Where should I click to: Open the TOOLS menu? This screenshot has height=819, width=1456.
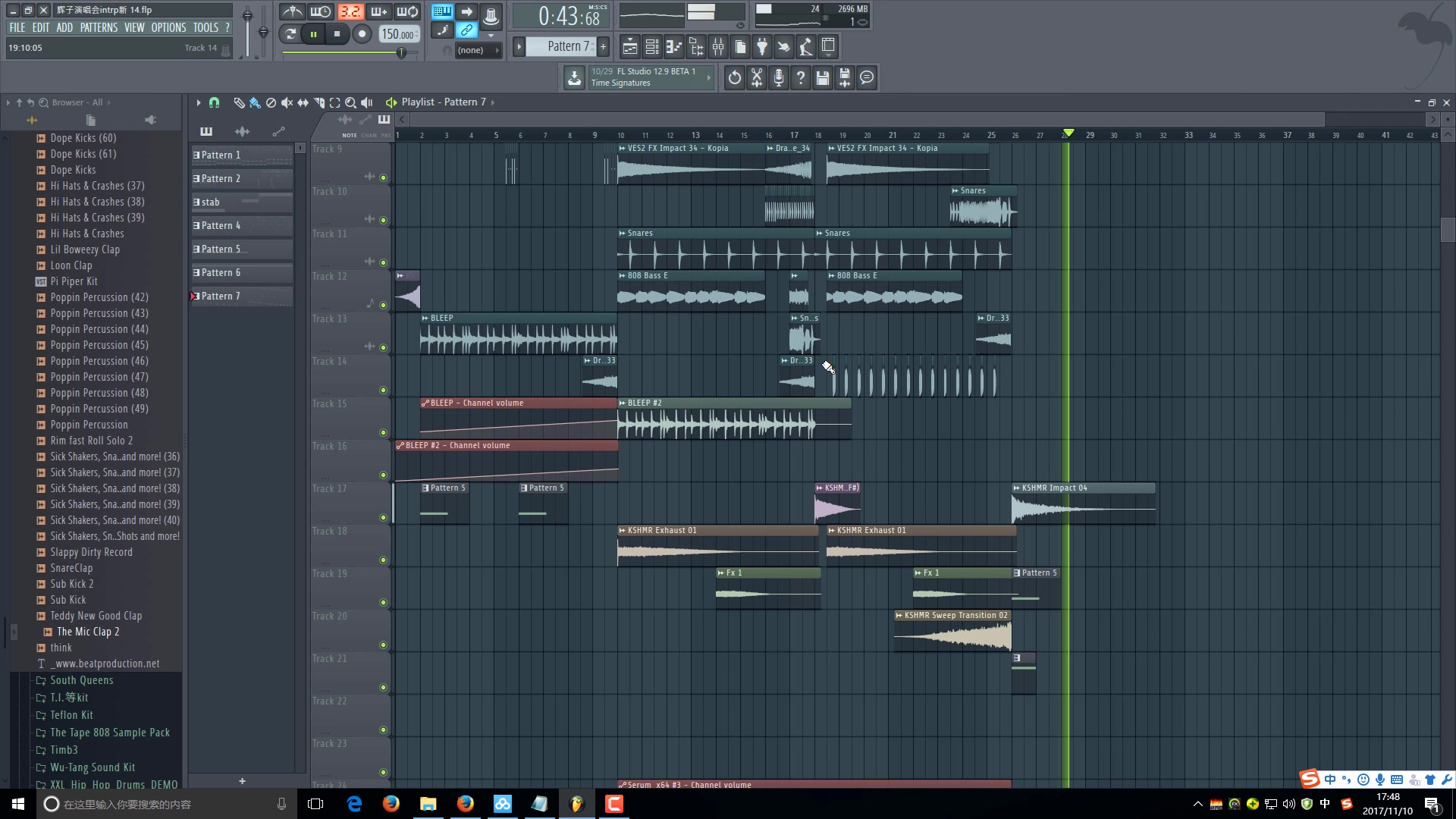pos(205,27)
